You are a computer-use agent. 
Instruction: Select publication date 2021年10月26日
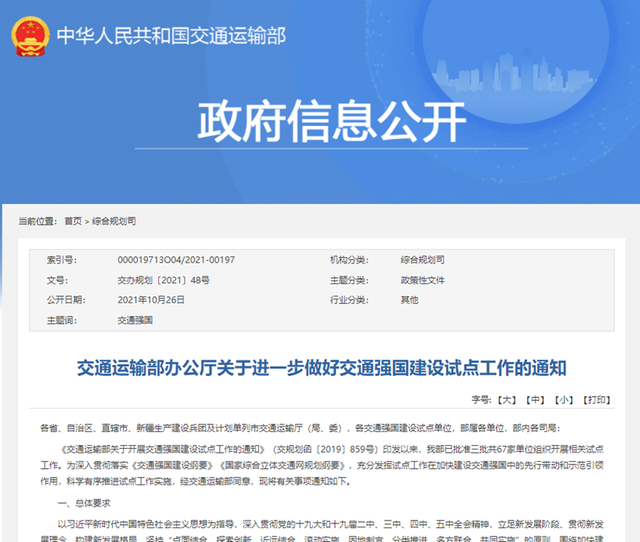[151, 300]
